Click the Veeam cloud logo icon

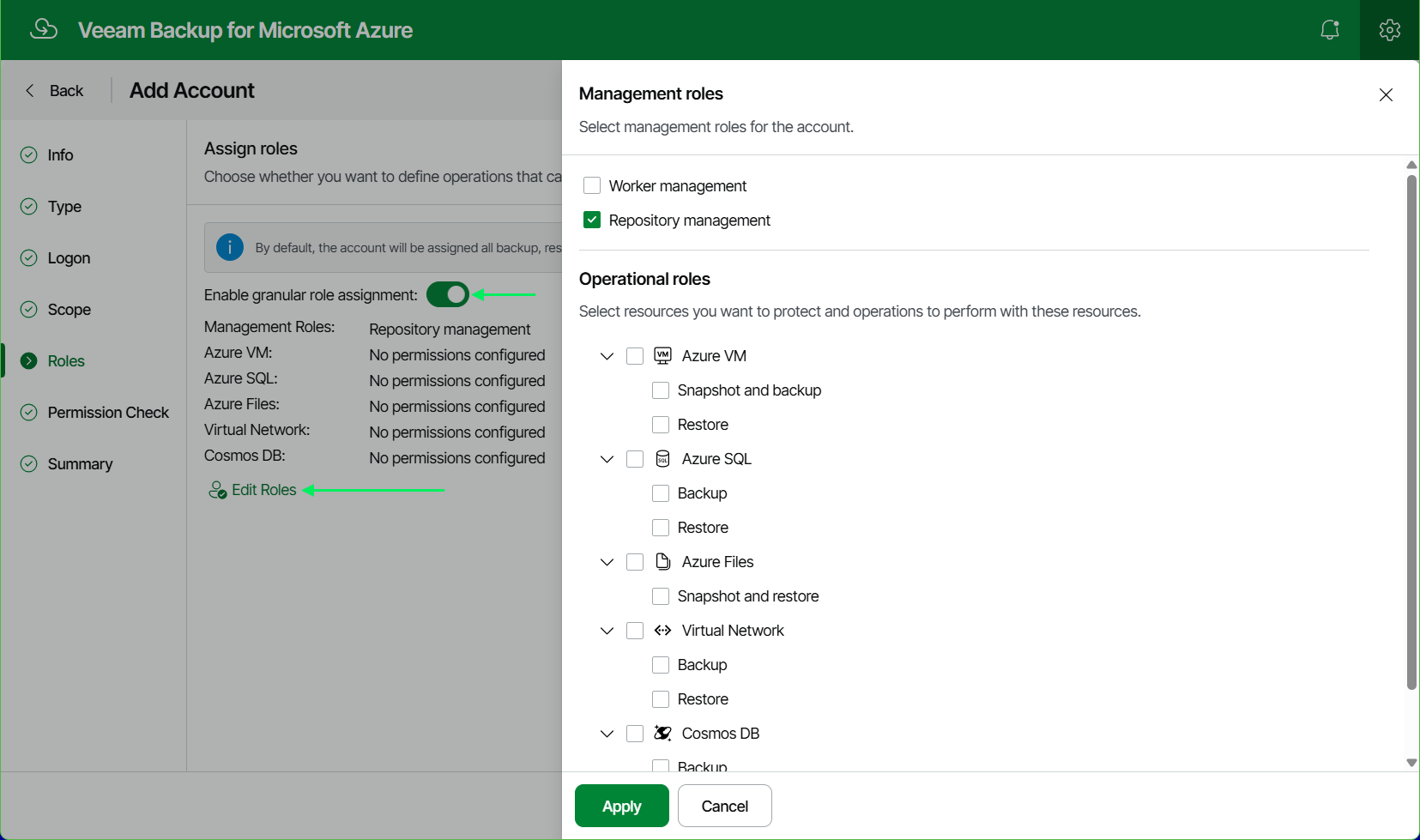(44, 29)
